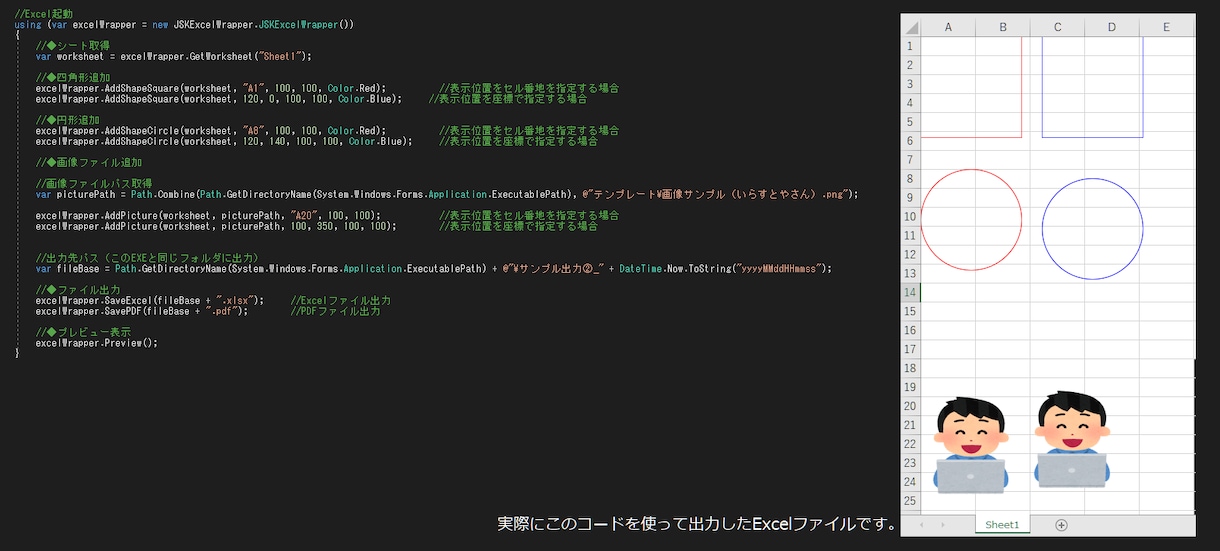Screen dimensions: 1220x551
Task: Select column B header
Action: pyautogui.click(x=1002, y=27)
